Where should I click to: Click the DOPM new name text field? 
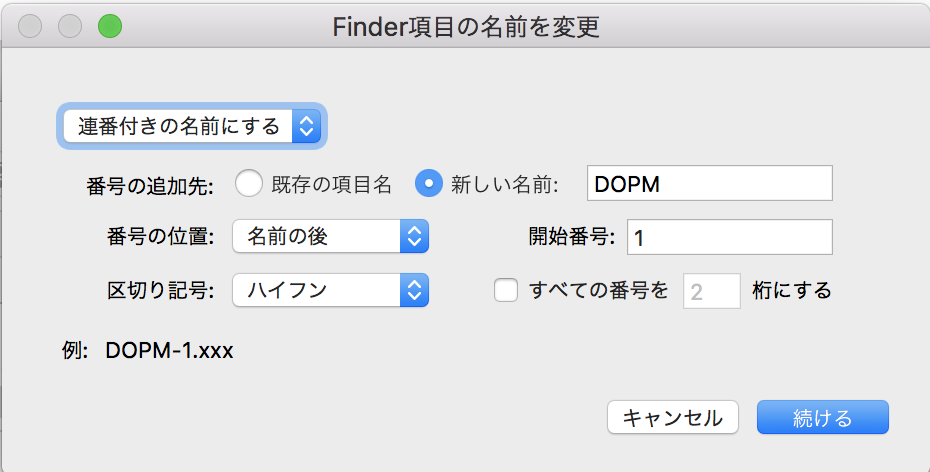(x=709, y=184)
